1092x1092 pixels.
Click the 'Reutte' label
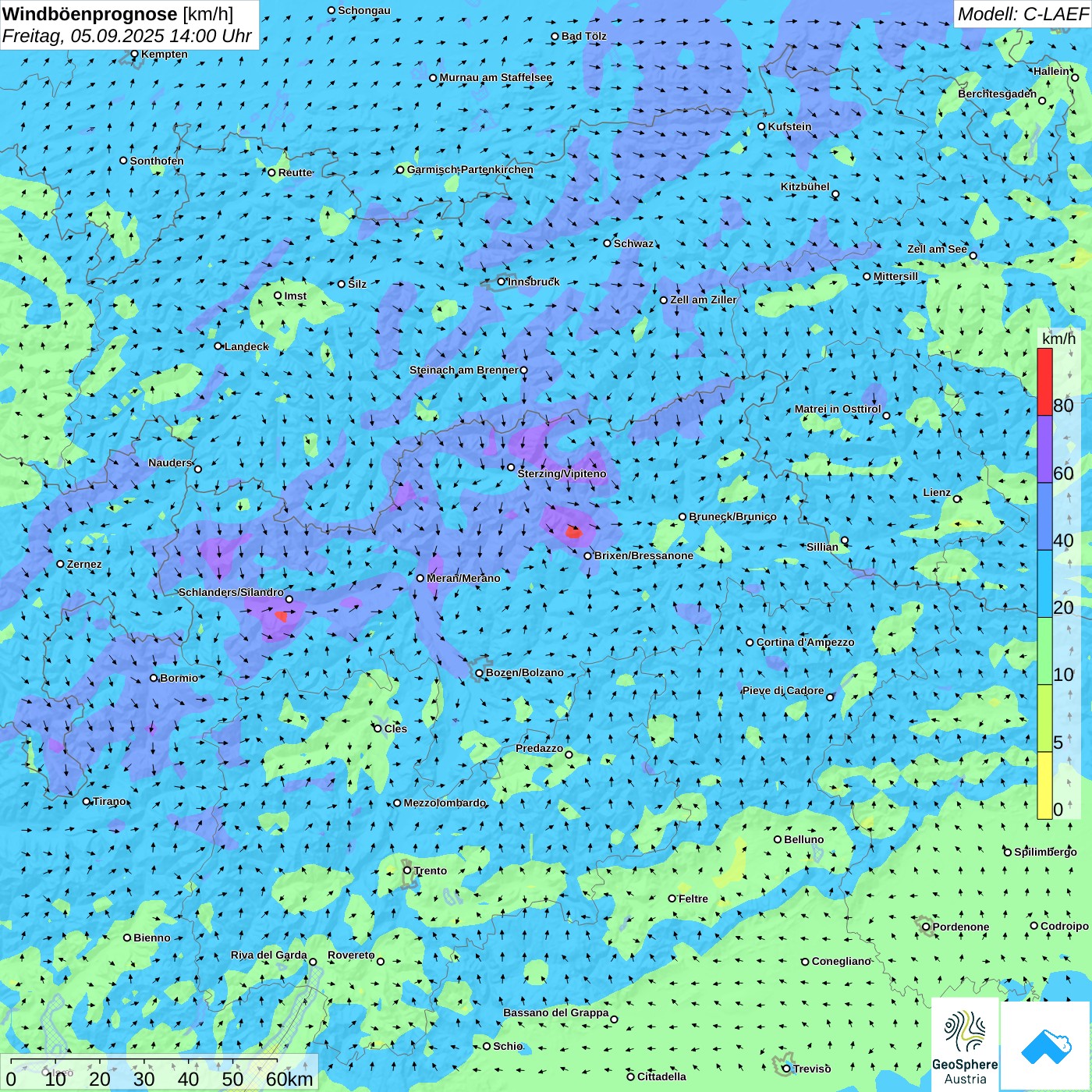295,172
